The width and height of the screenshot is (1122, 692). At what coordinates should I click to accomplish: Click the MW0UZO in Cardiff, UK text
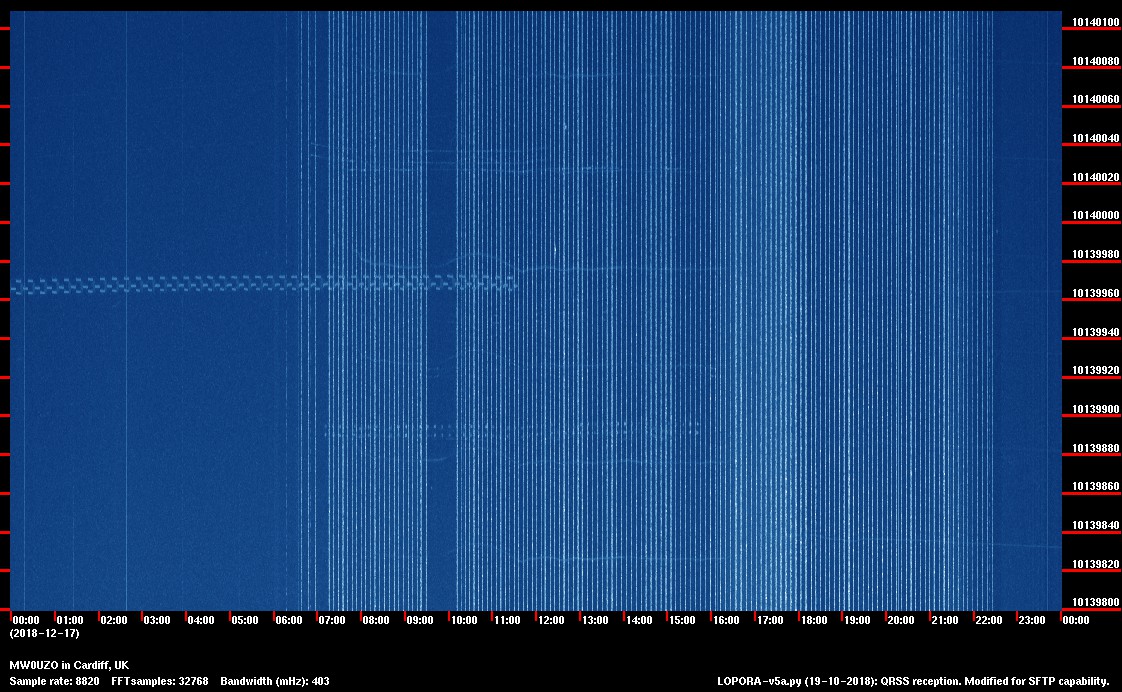pyautogui.click(x=69, y=665)
